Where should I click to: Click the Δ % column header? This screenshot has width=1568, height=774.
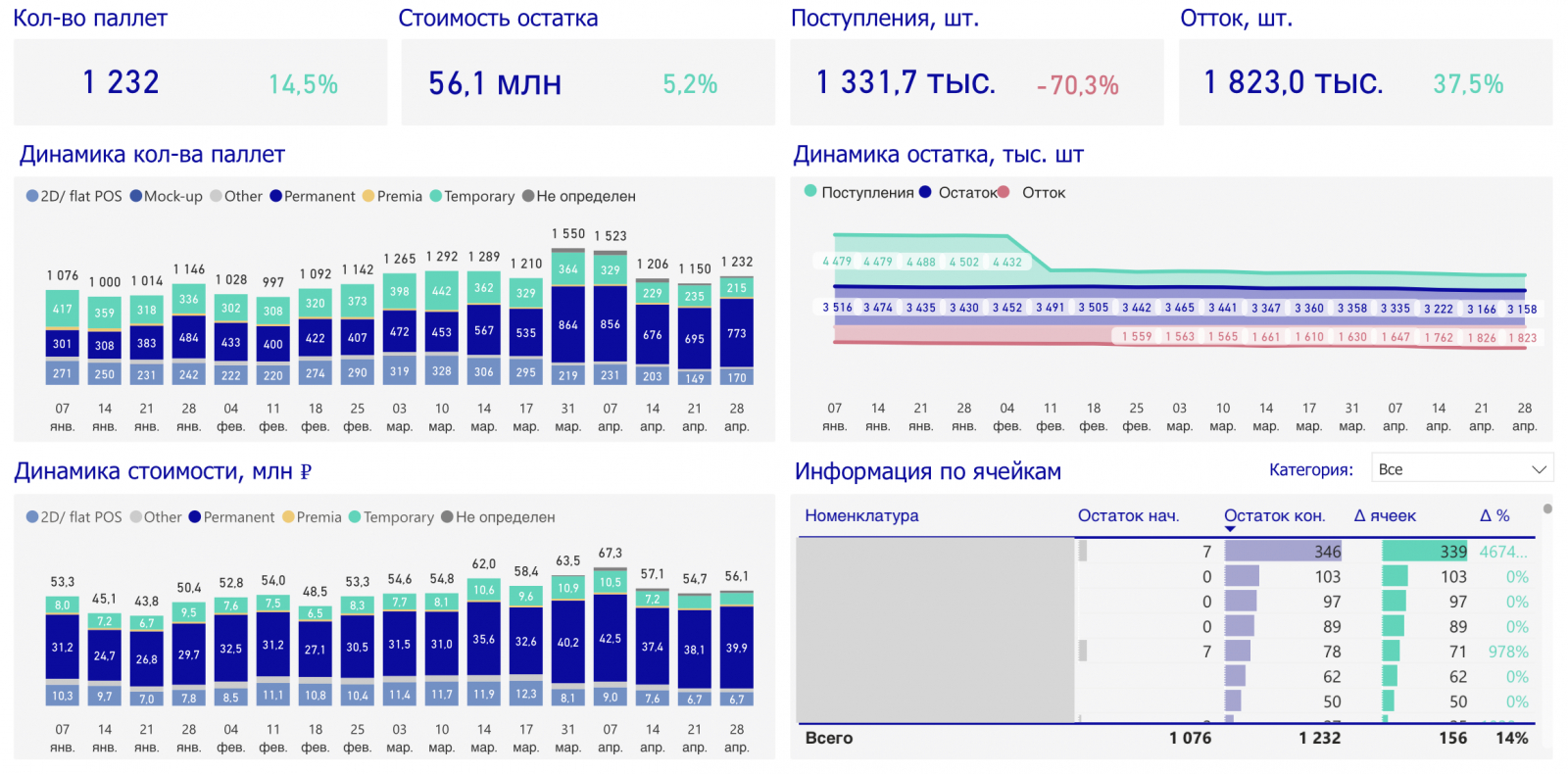(1494, 515)
